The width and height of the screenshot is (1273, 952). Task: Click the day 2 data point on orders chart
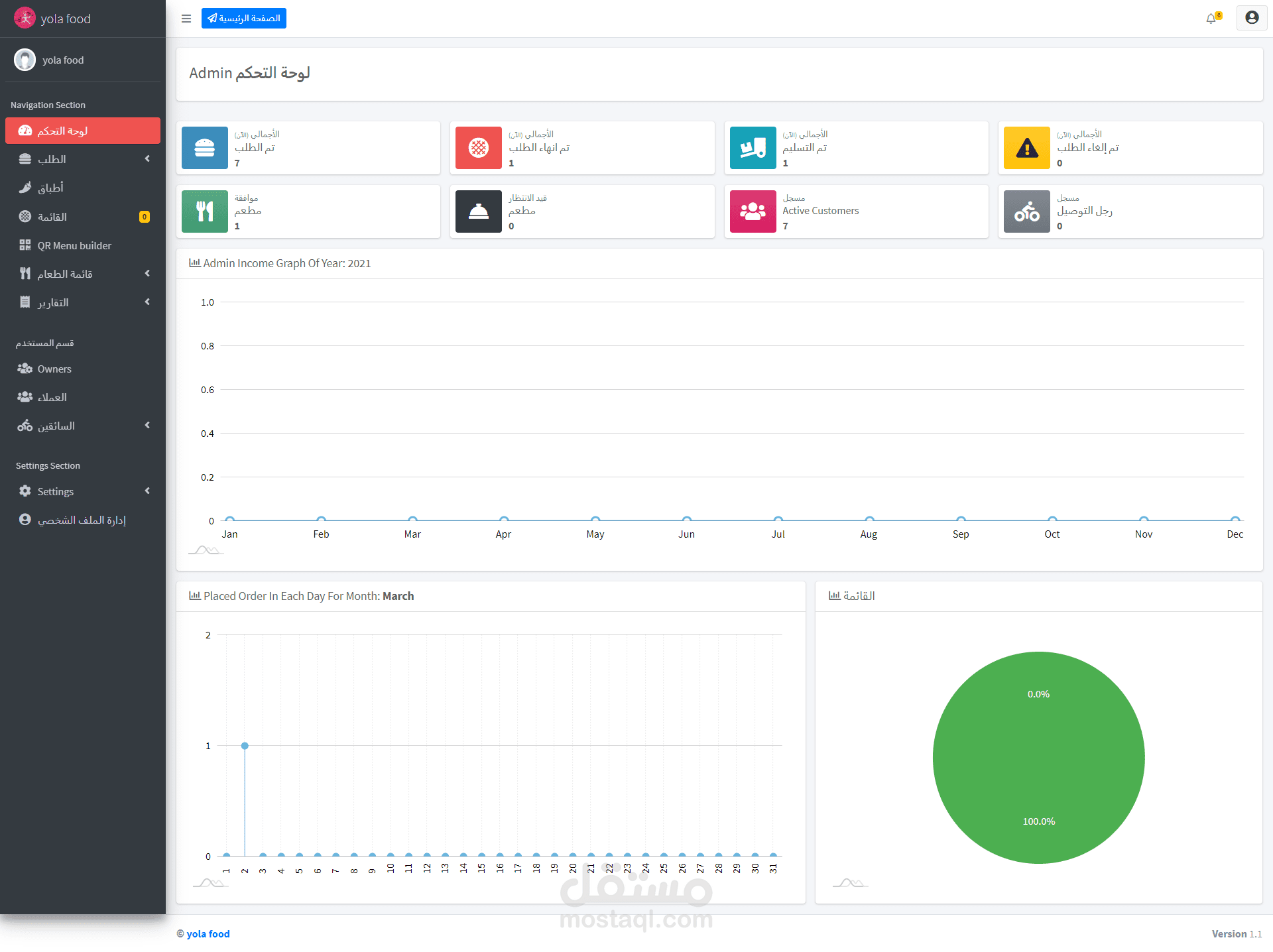pyautogui.click(x=245, y=746)
